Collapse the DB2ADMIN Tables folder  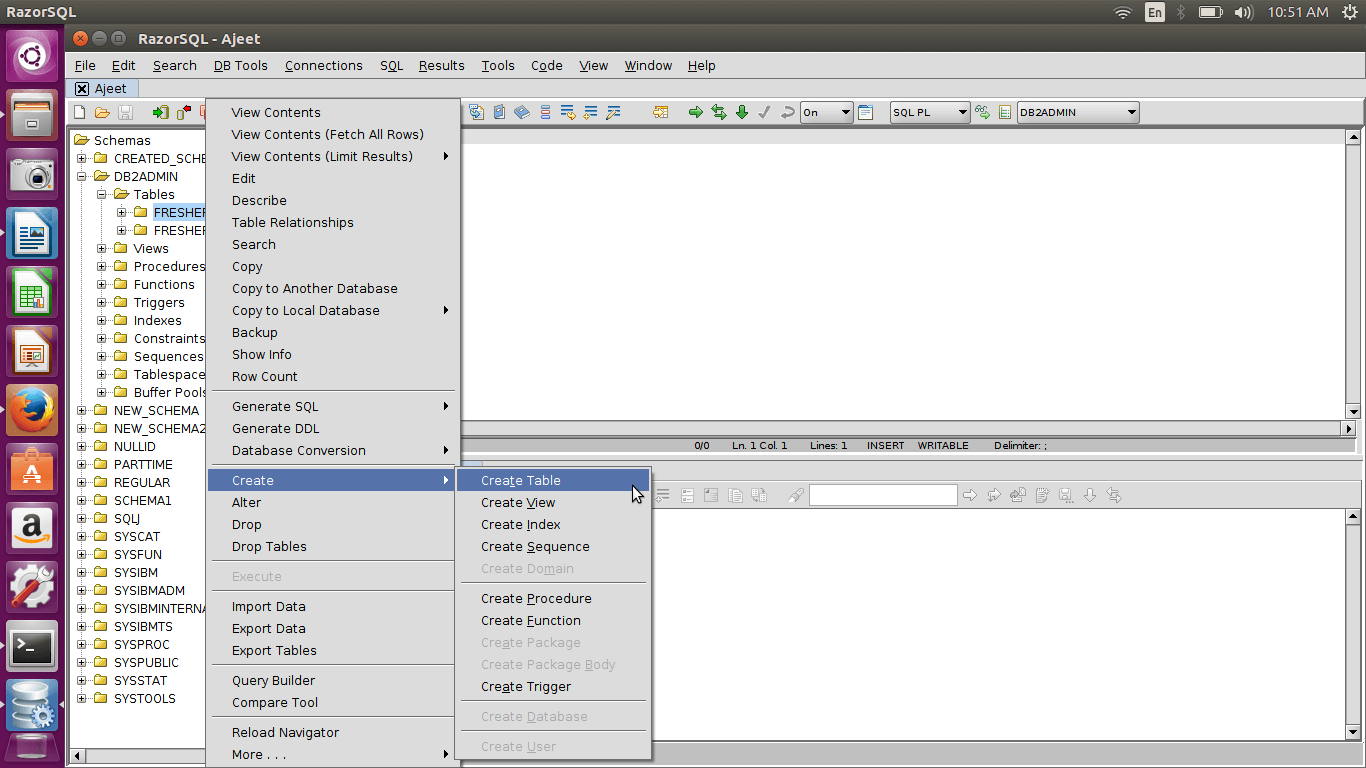(x=102, y=195)
